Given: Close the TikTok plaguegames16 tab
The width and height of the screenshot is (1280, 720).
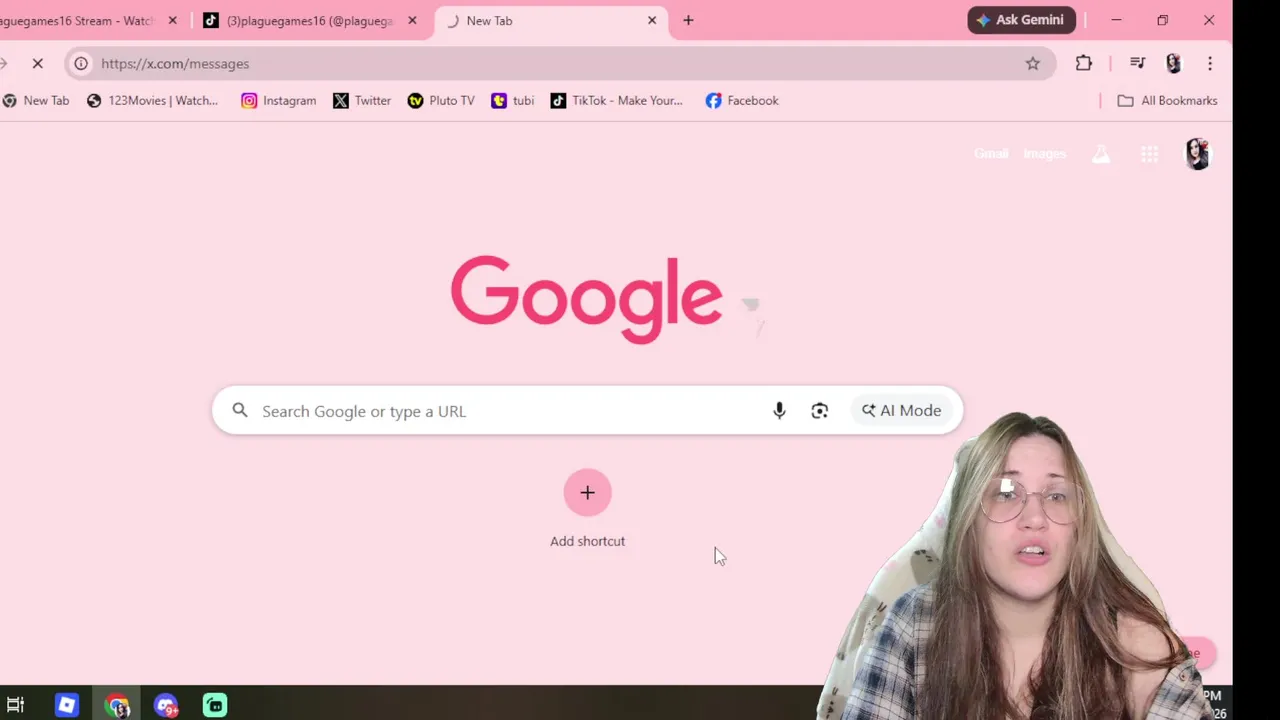Looking at the screenshot, I should click(x=412, y=20).
